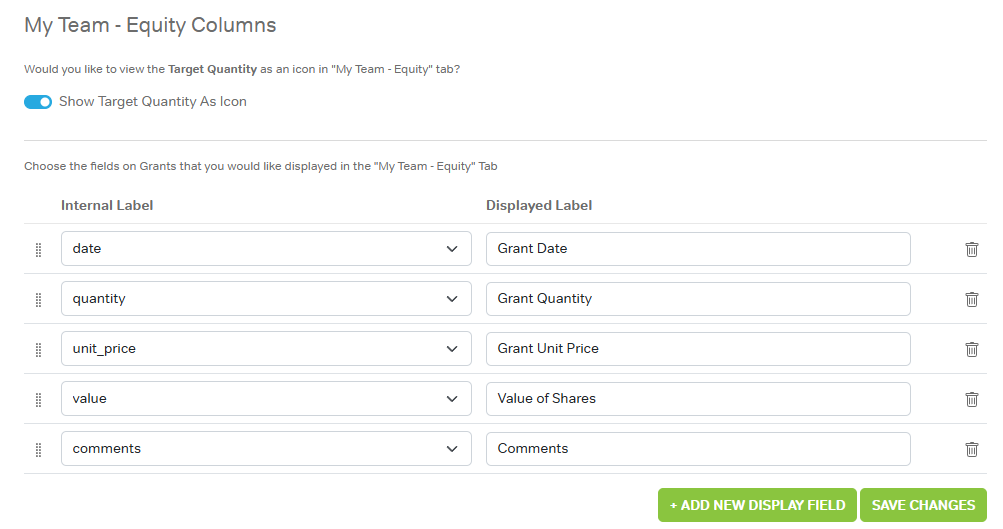This screenshot has width=1003, height=529.
Task: Expand the value internal label dropdown
Action: pyautogui.click(x=266, y=399)
